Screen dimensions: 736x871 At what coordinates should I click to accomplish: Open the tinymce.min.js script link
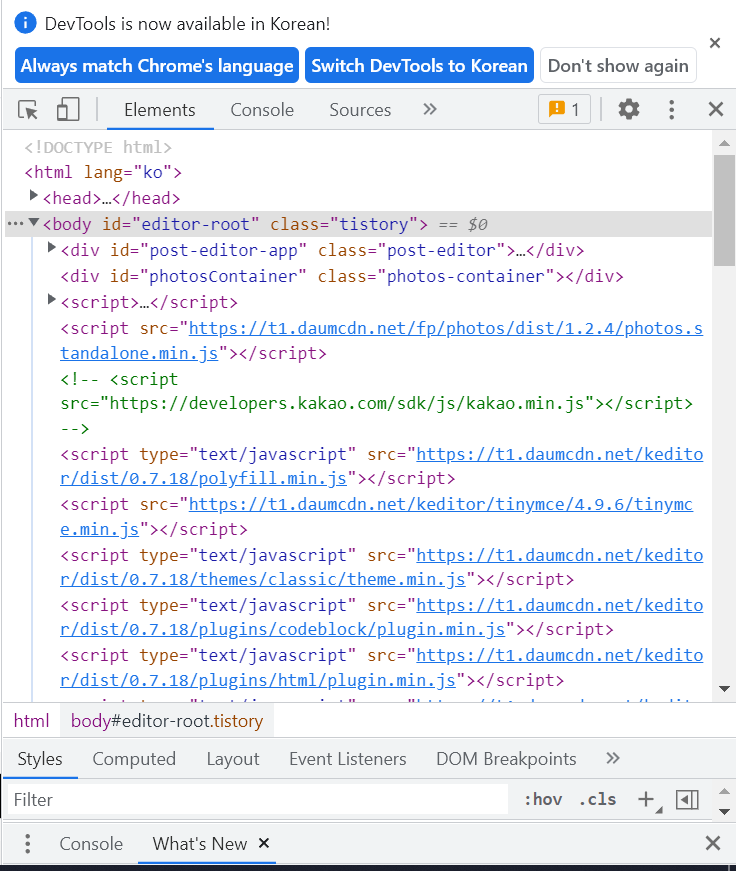pyautogui.click(x=377, y=517)
